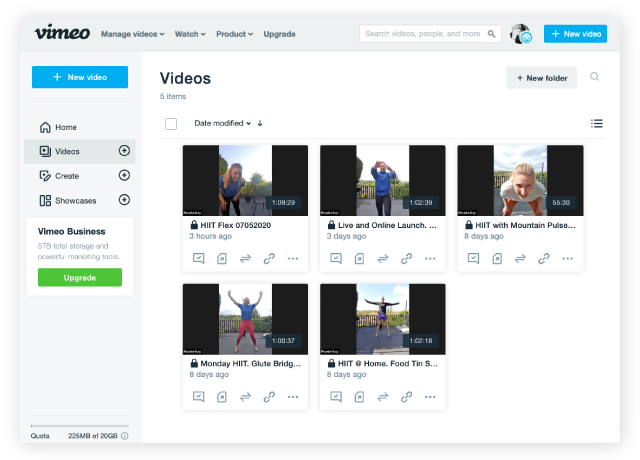The image size is (640, 460).
Task: Open the Share icon on HIIT Flex 07052020
Action: point(222,258)
